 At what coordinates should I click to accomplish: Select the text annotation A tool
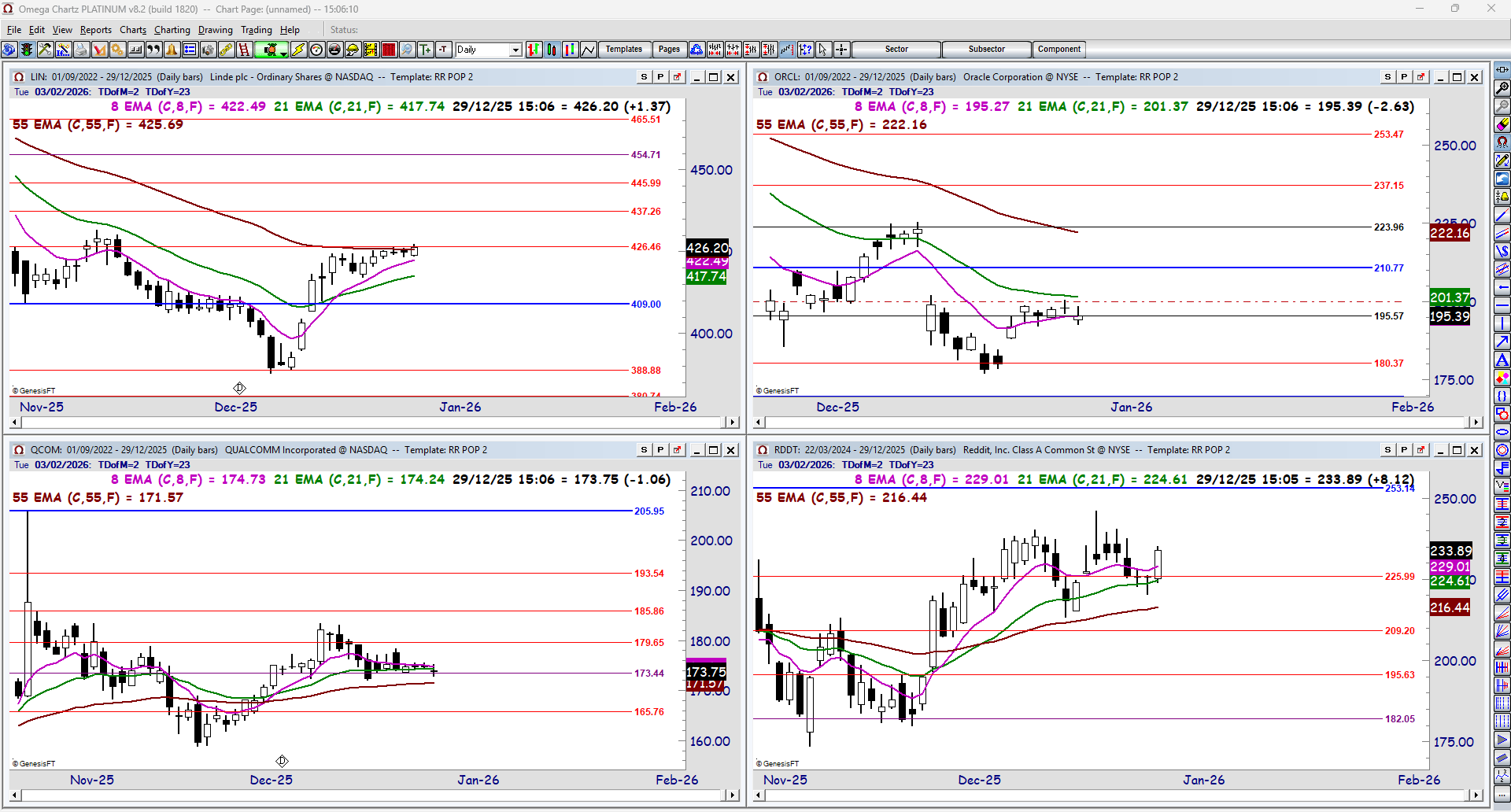[1502, 360]
